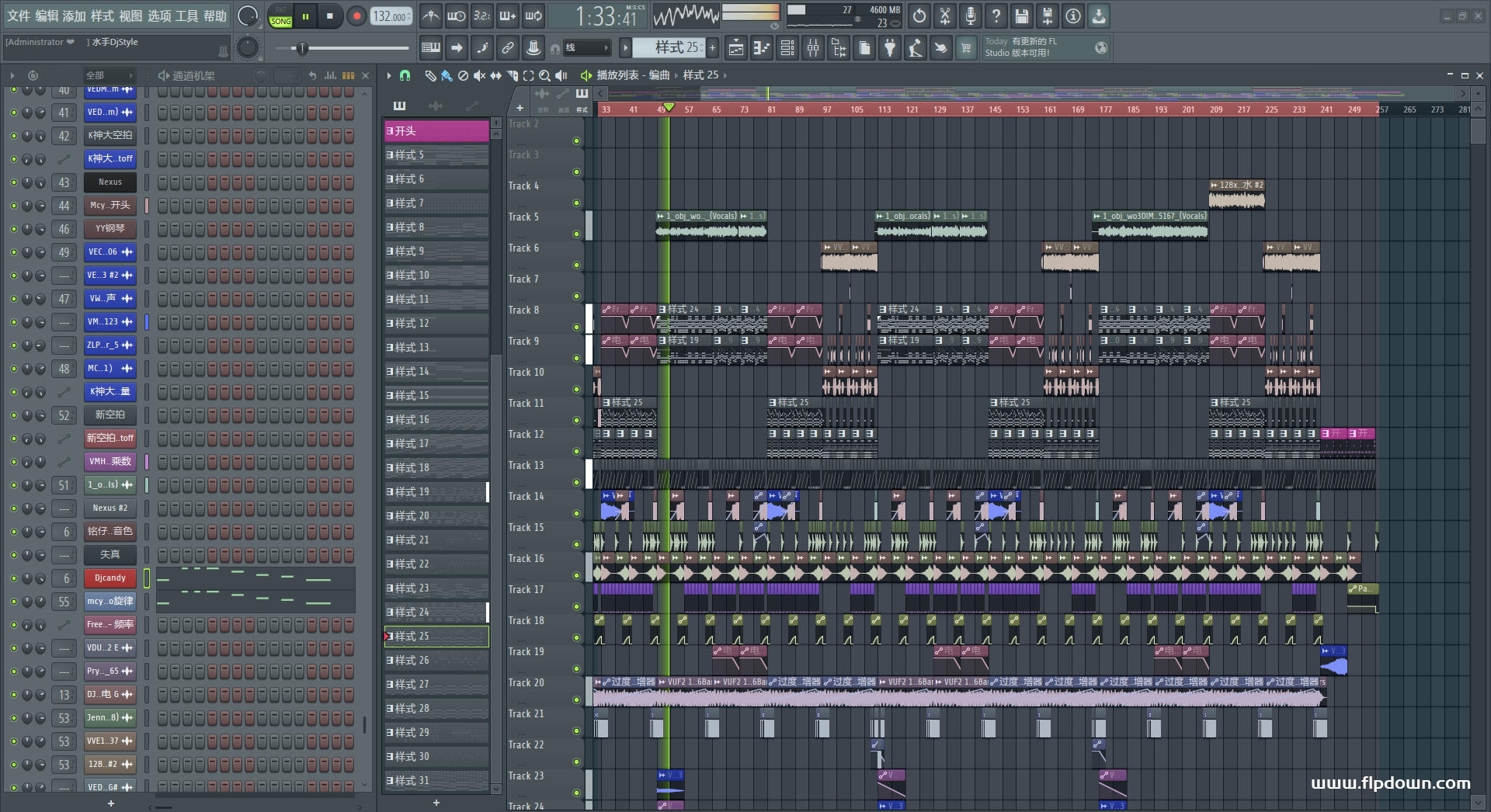Toggle the playlist snap magnet icon
The height and width of the screenshot is (812, 1491).
click(x=405, y=75)
